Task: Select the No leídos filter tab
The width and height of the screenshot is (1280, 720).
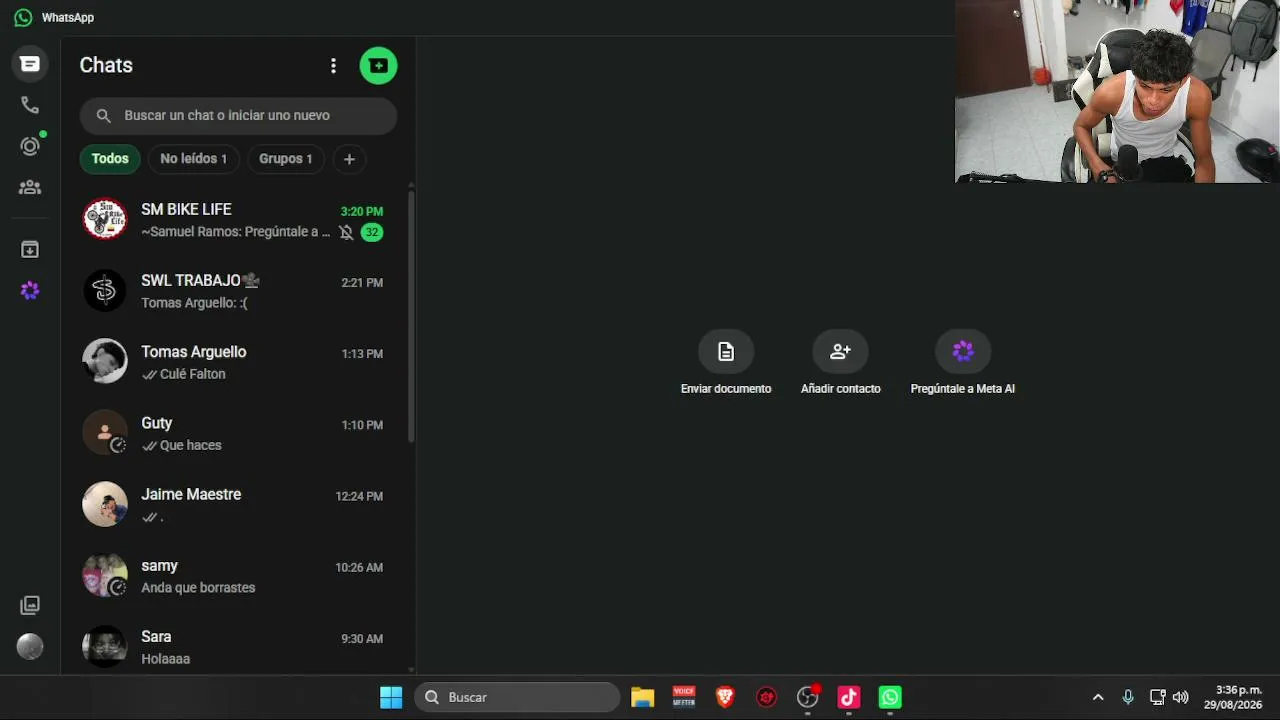Action: point(193,158)
